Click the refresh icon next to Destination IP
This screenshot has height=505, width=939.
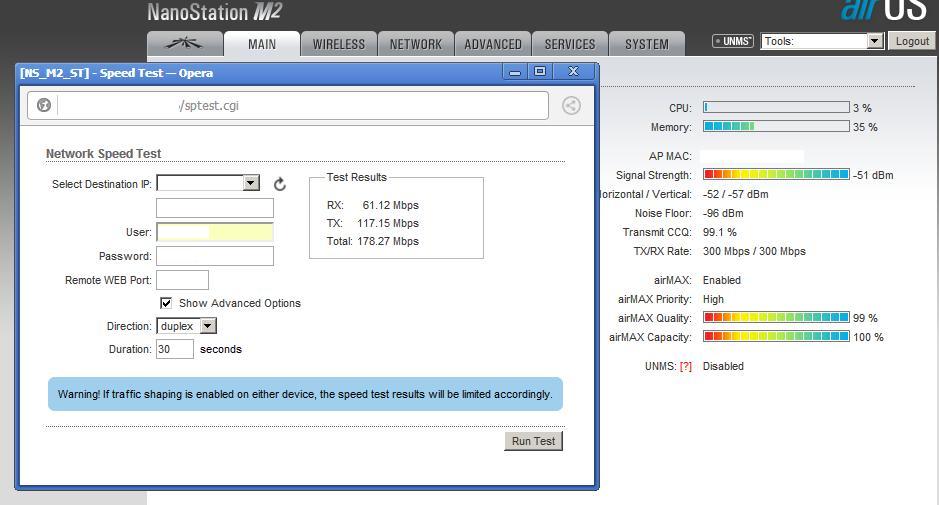click(x=280, y=184)
